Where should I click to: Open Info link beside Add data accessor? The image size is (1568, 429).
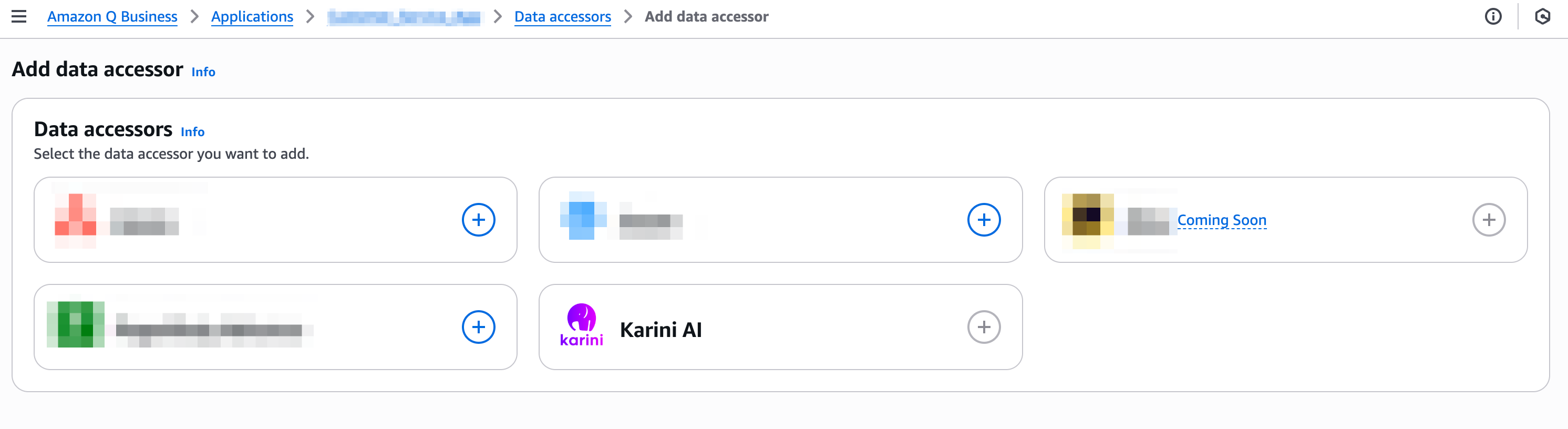pyautogui.click(x=203, y=72)
